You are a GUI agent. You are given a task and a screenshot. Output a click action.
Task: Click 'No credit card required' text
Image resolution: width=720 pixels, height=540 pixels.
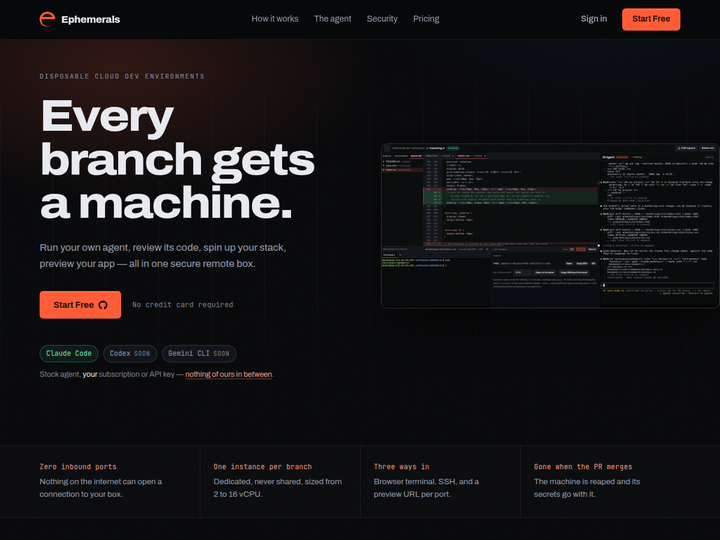coord(183,305)
